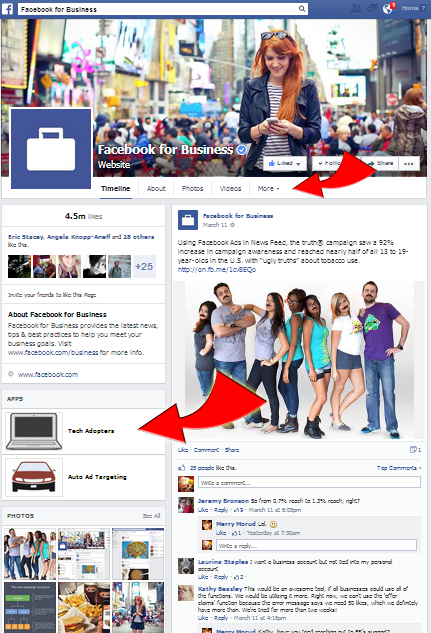This screenshot has width=431, height=633.
Task: Open the Top Comments sort dropdown
Action: (399, 468)
